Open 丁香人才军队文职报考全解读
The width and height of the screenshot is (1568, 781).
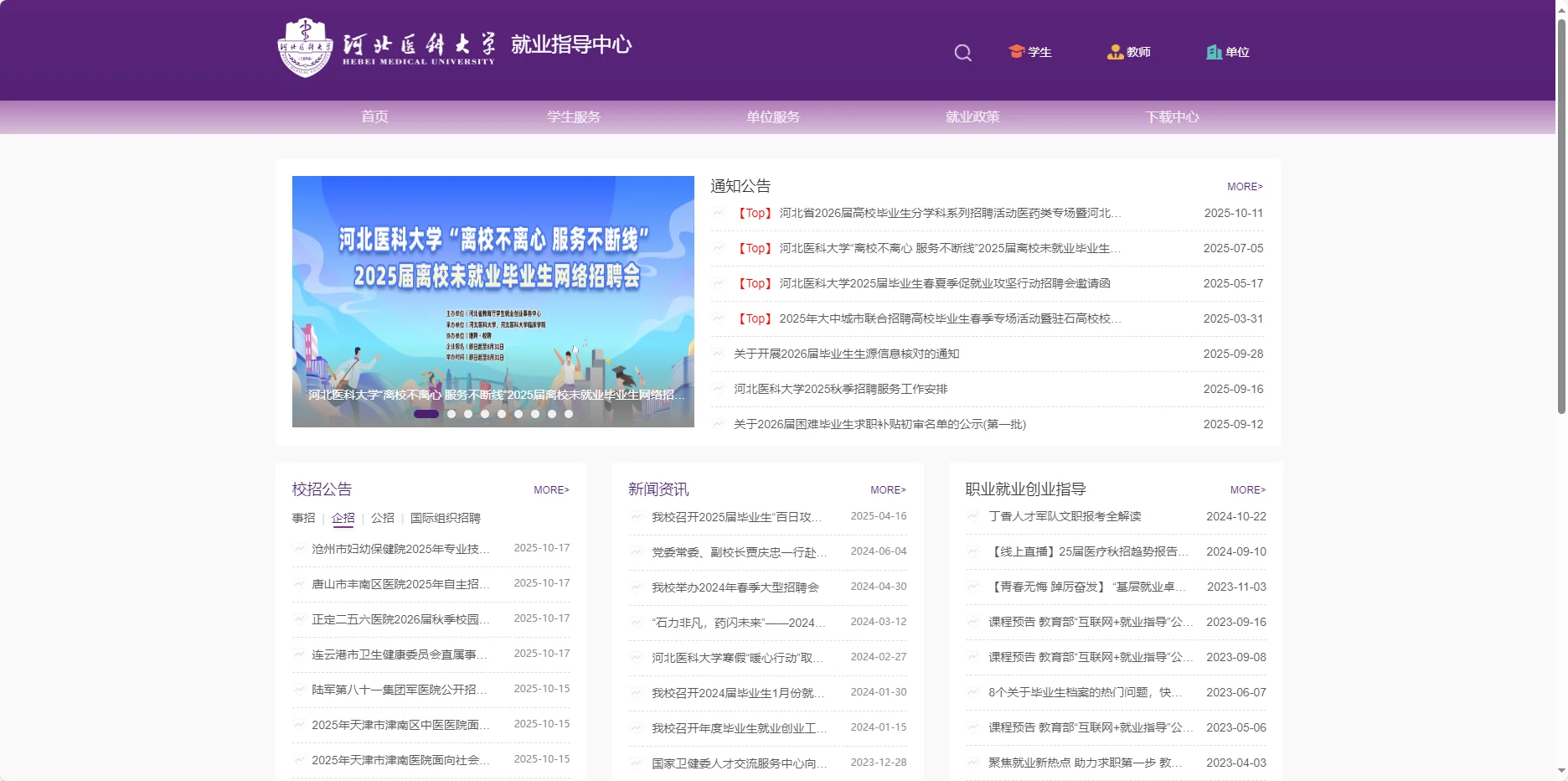pos(1065,516)
